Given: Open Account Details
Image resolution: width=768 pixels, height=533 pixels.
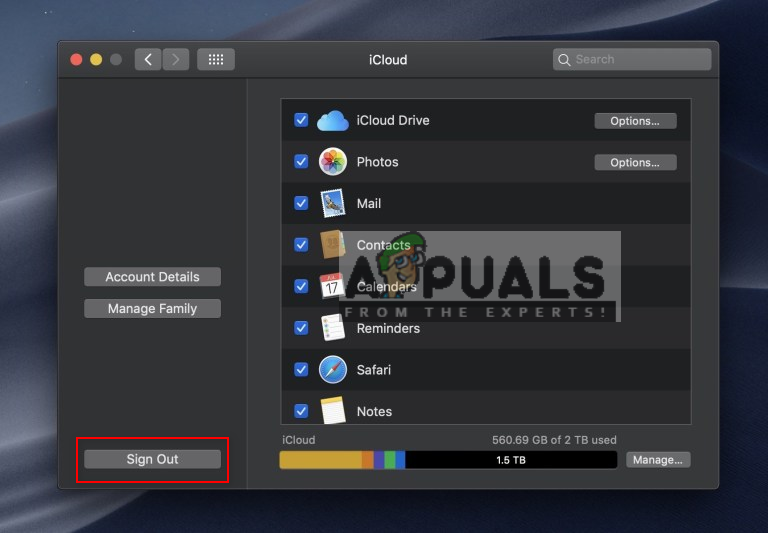Looking at the screenshot, I should tap(152, 277).
